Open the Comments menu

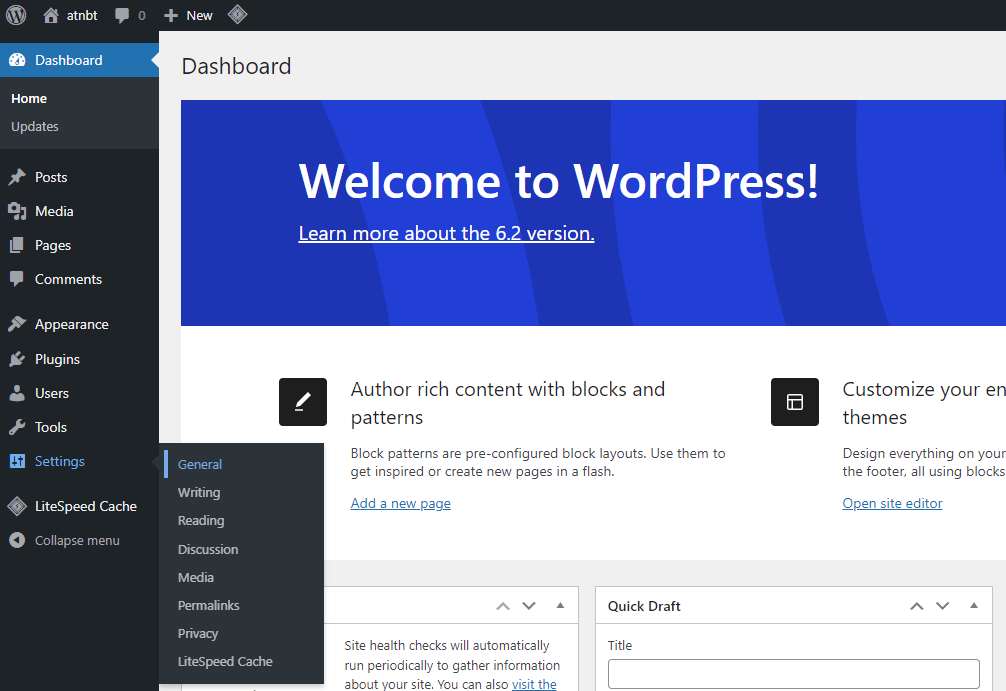[68, 279]
